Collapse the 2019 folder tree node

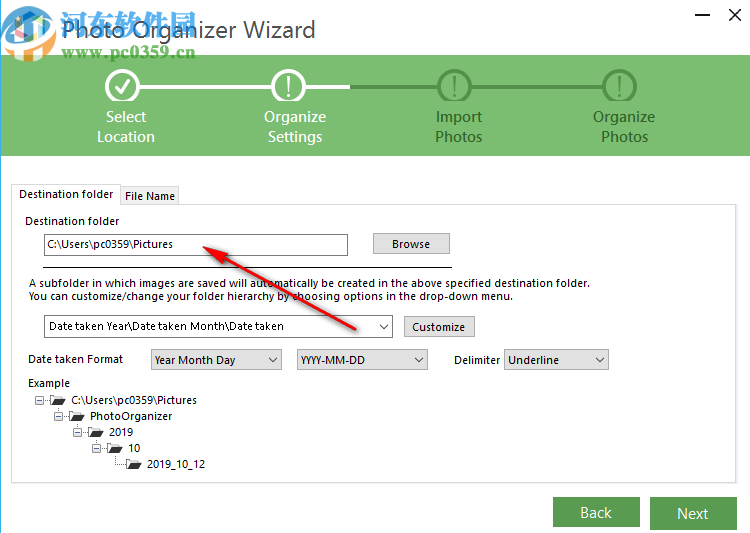coord(77,432)
